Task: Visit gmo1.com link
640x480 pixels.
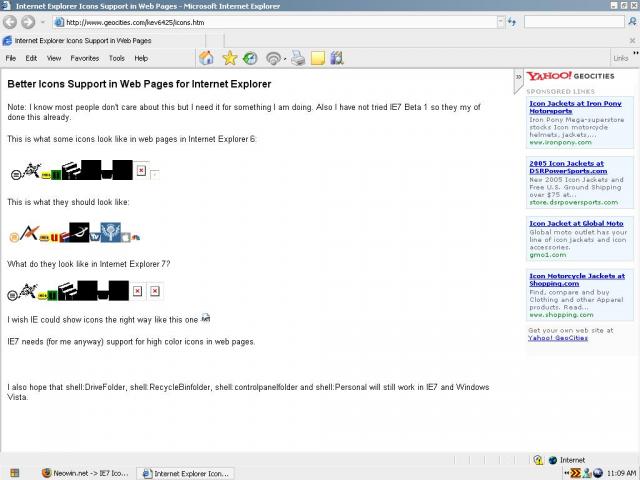Action: click(548, 255)
